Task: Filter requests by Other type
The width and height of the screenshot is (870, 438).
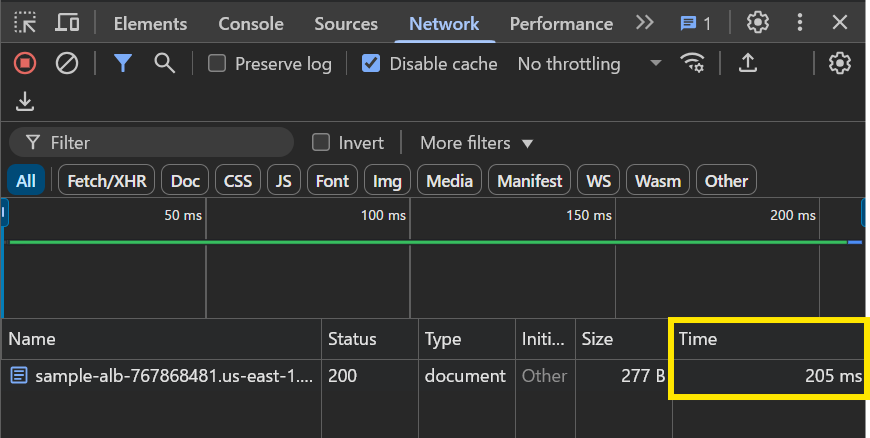Action: tap(726, 180)
